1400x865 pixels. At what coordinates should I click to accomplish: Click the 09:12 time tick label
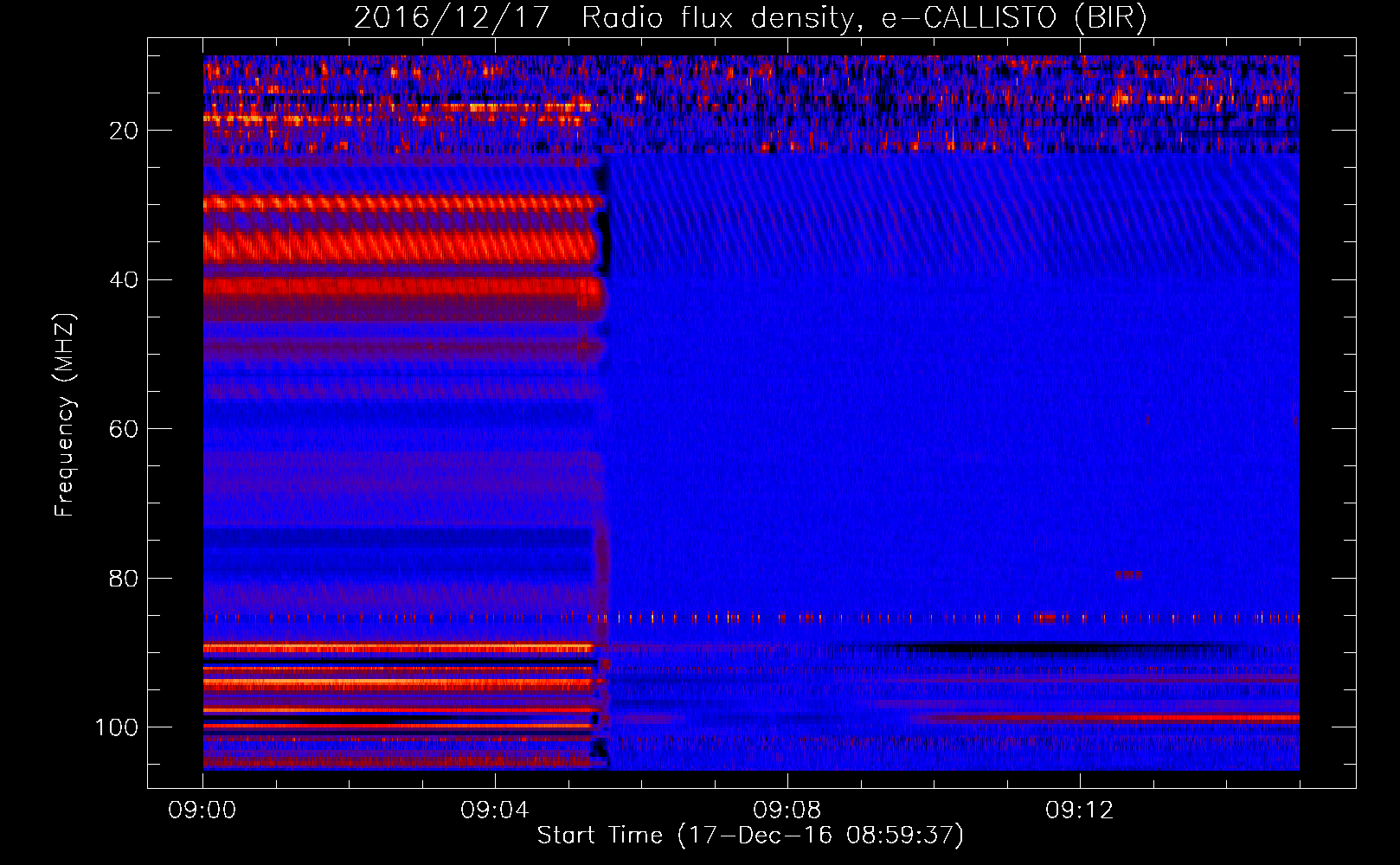[1080, 810]
